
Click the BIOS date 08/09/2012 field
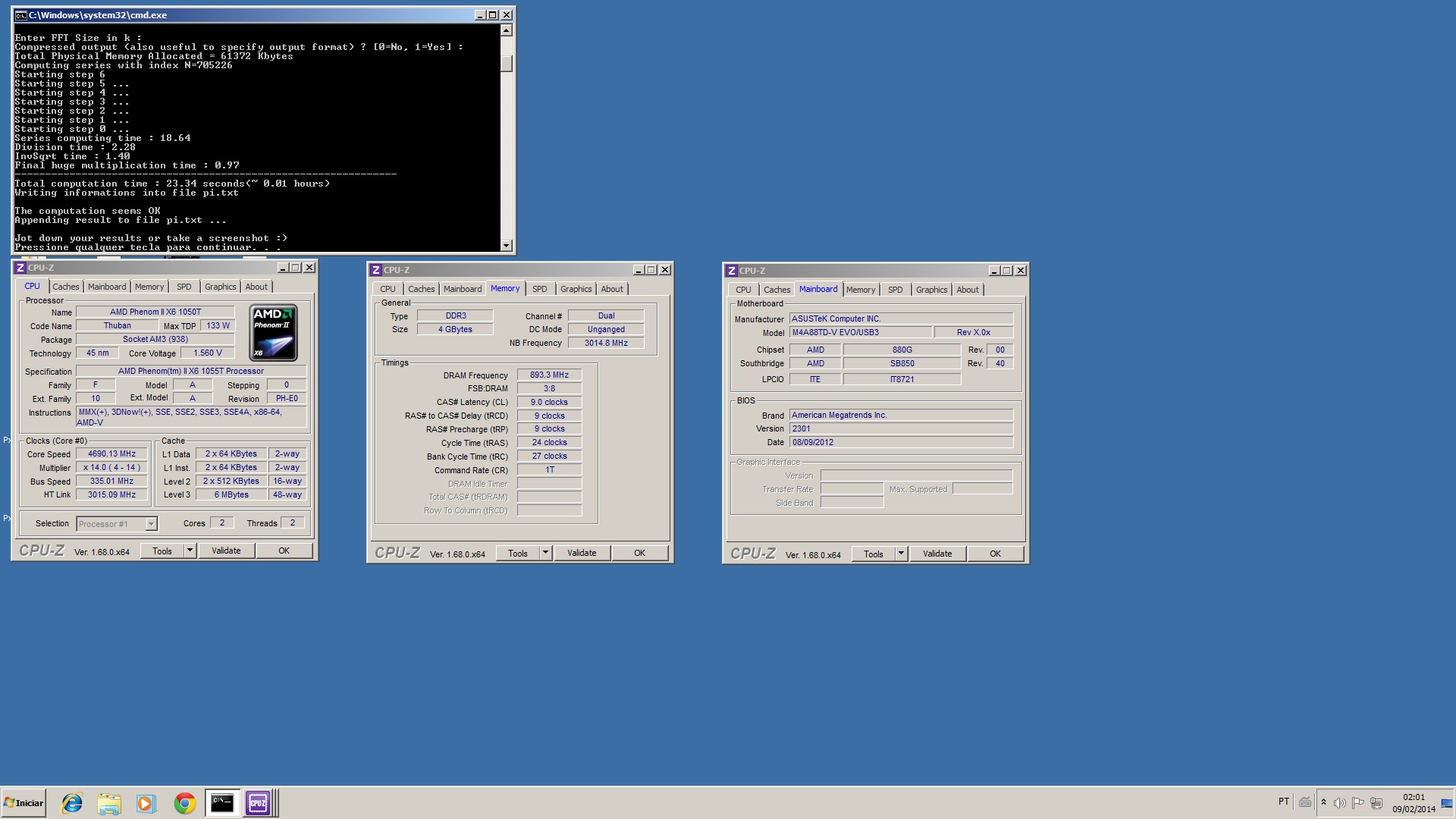(x=901, y=442)
